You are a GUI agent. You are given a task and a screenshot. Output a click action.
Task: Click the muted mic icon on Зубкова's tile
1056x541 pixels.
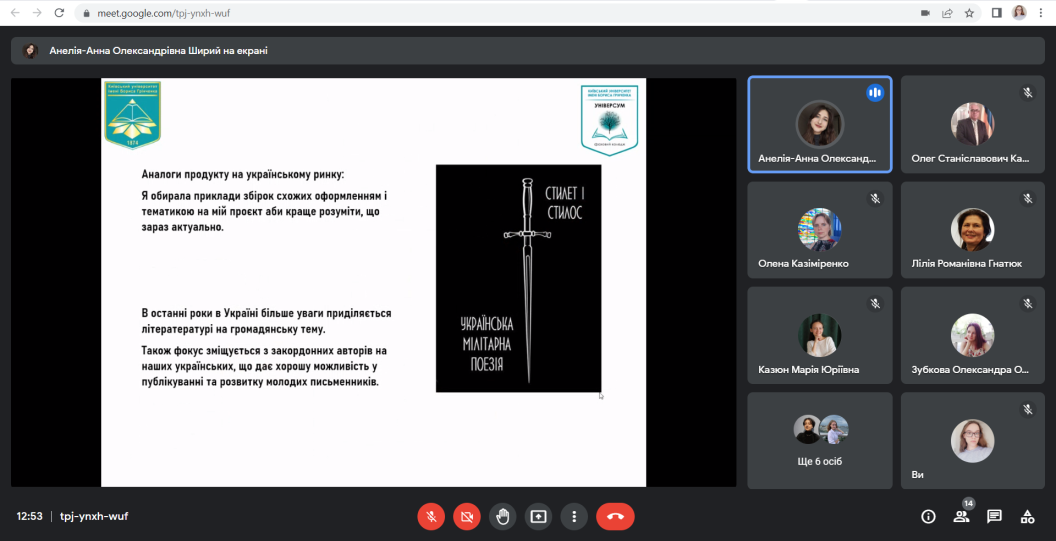[x=1028, y=304]
